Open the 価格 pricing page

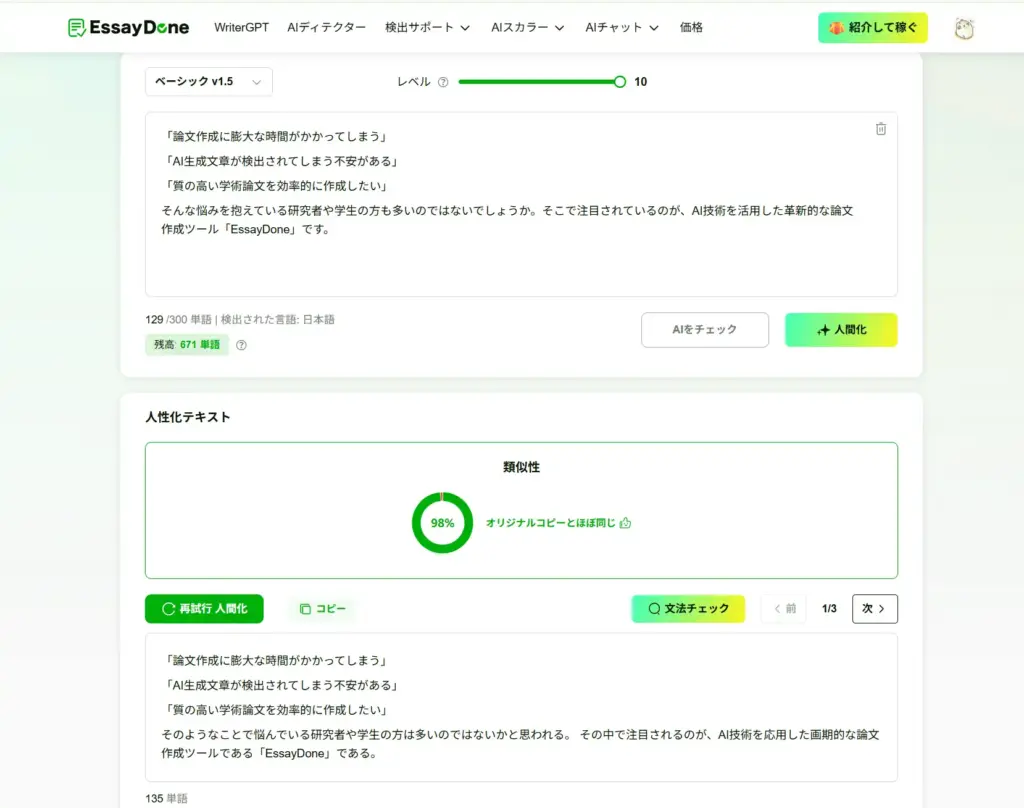691,28
